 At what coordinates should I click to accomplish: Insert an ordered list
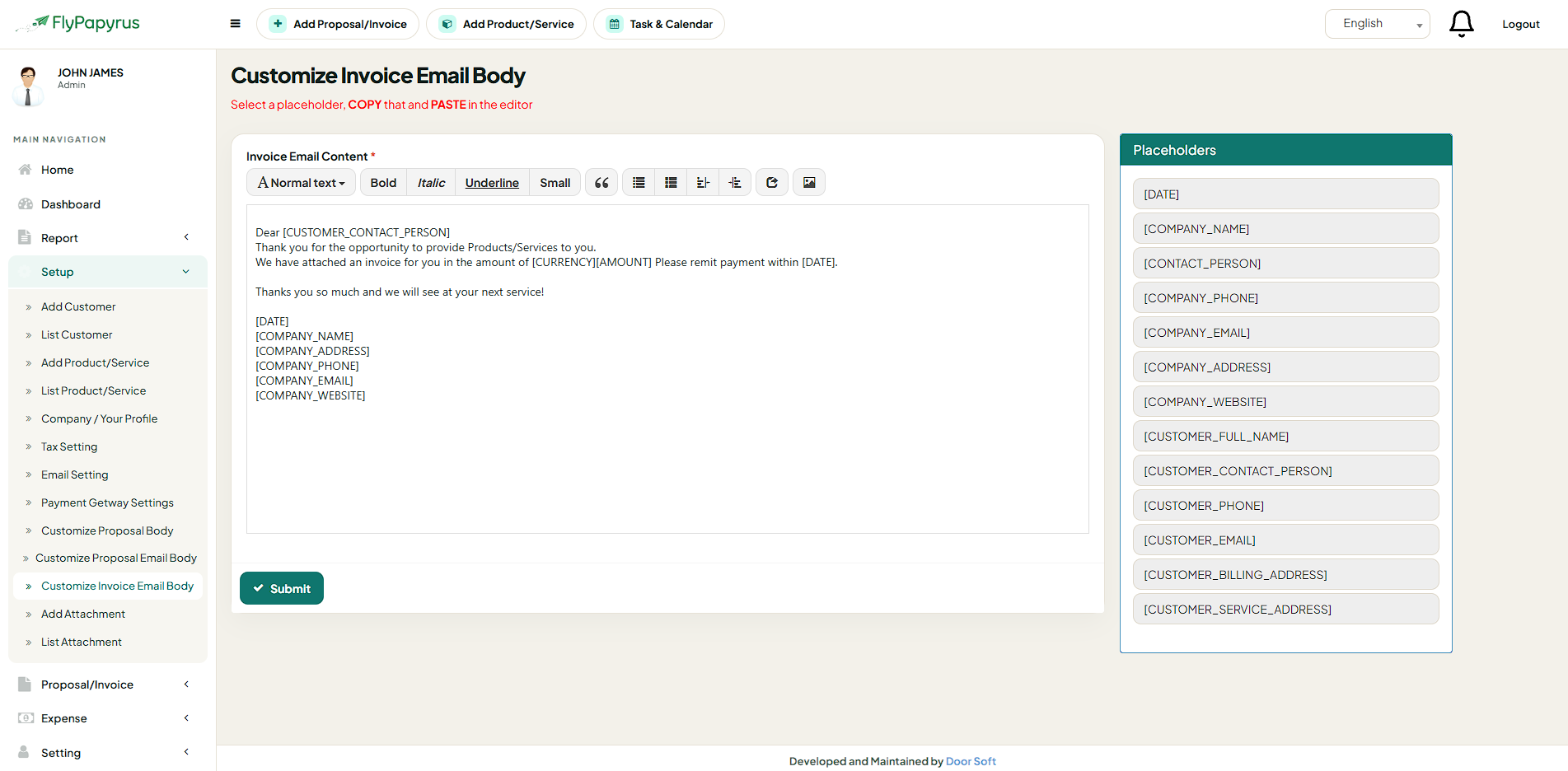(x=671, y=183)
